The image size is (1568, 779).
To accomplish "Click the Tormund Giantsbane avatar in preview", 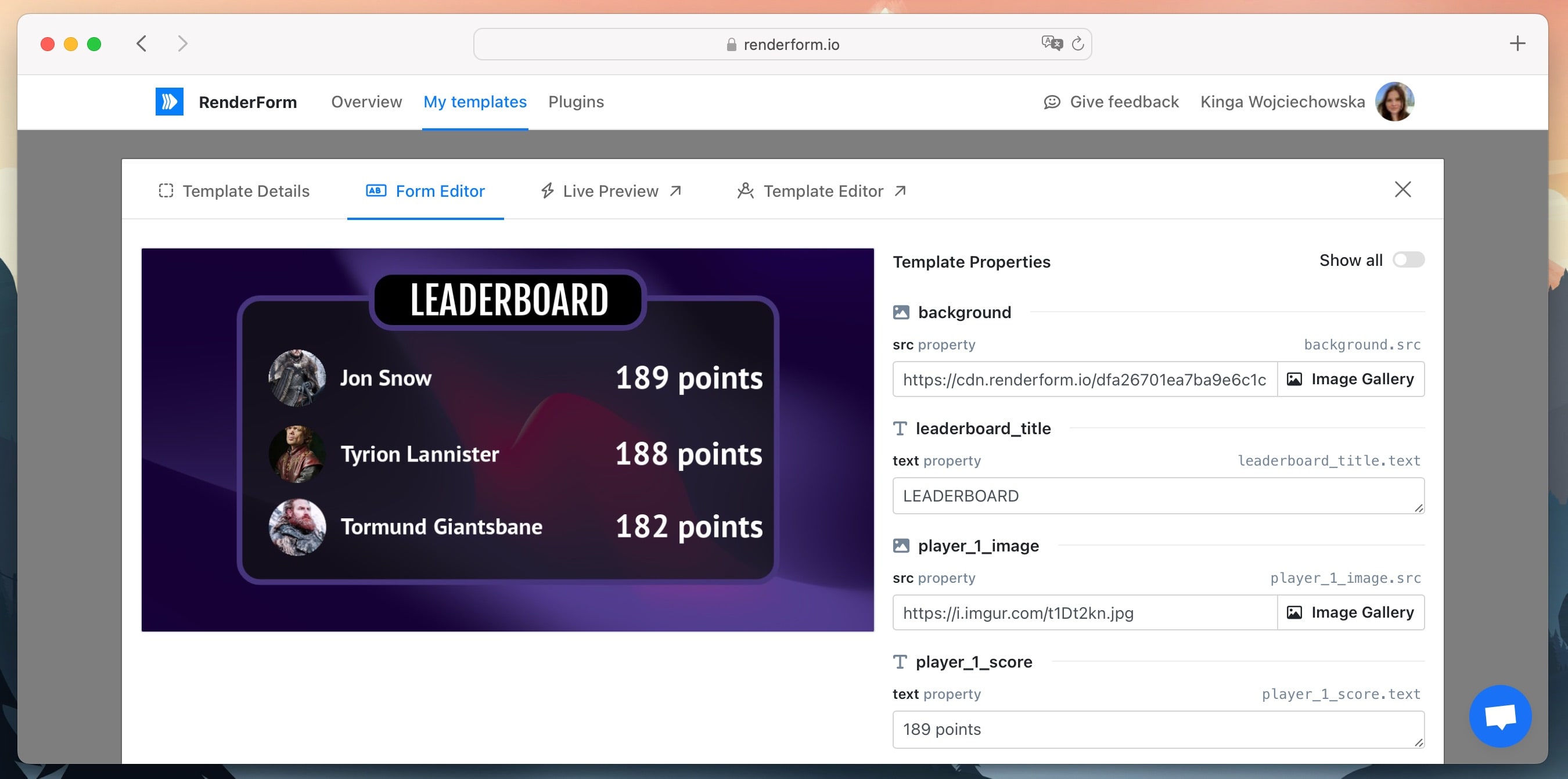I will click(x=297, y=527).
